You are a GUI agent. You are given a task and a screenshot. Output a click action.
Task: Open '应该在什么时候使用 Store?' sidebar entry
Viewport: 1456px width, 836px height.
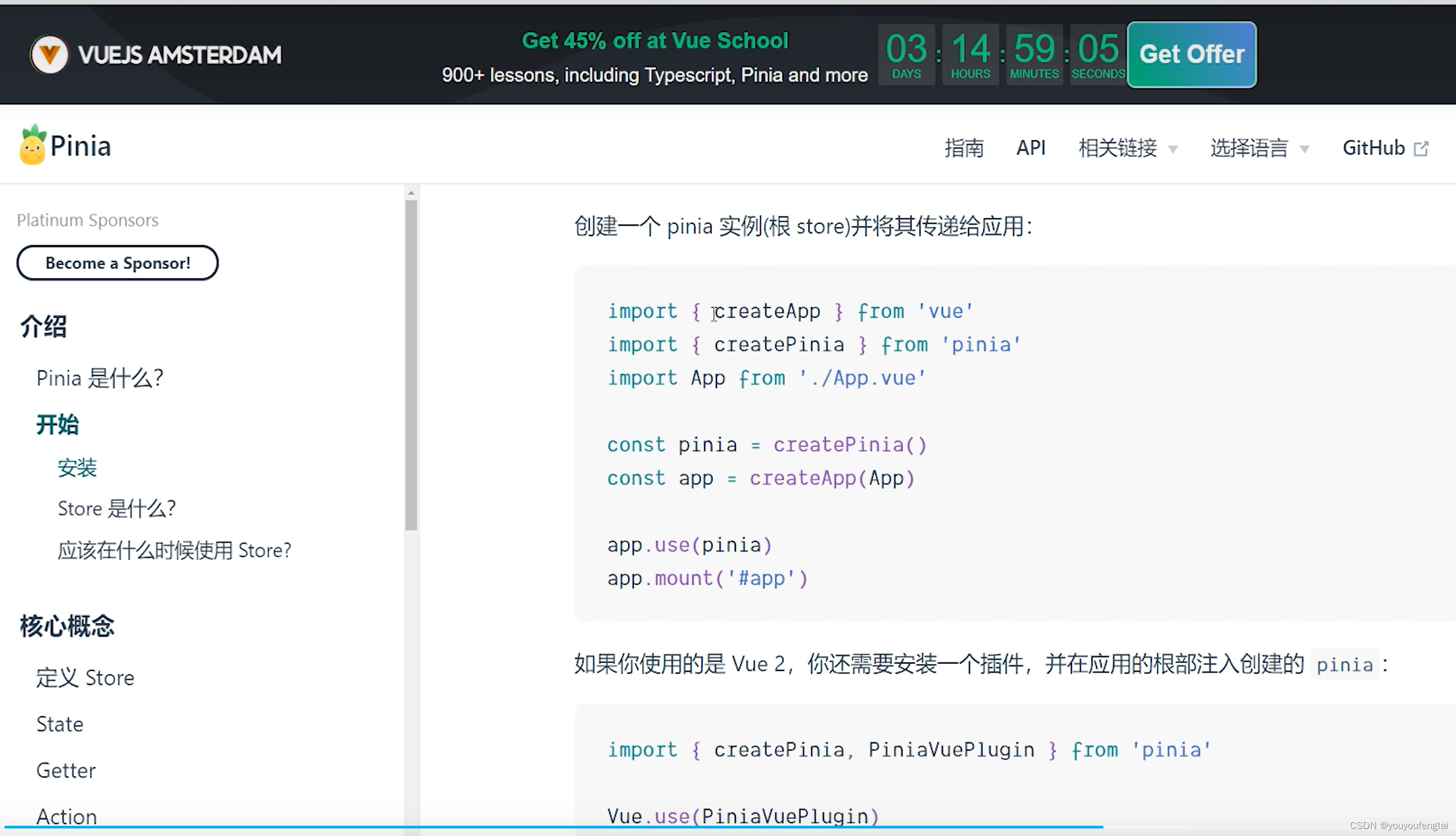[175, 551]
